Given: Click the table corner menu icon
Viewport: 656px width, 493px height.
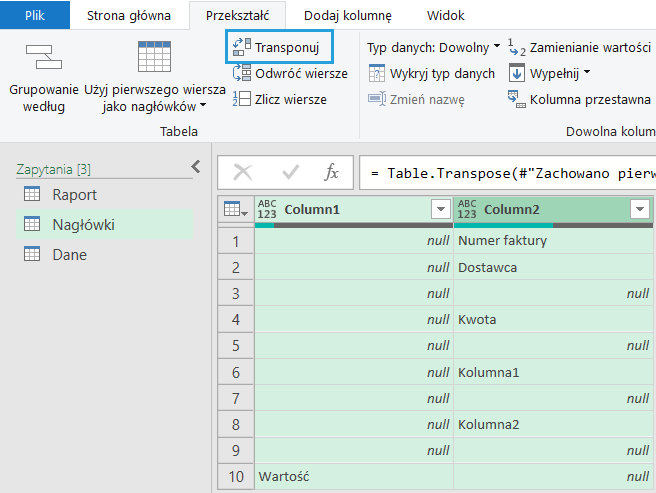Looking at the screenshot, I should pyautogui.click(x=235, y=209).
